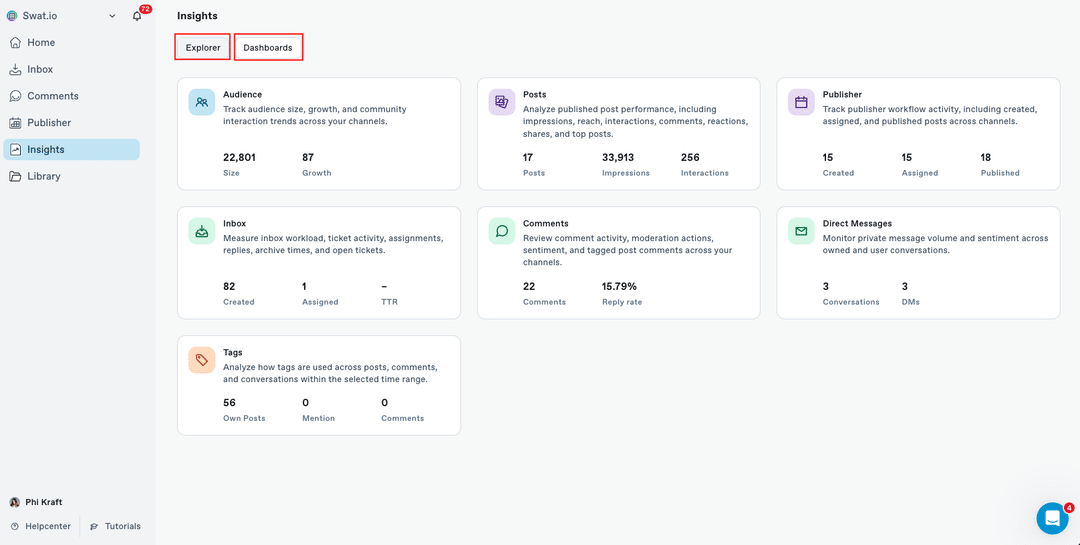This screenshot has width=1080, height=545.
Task: Click the Audience Growth value 87
Action: pos(308,157)
